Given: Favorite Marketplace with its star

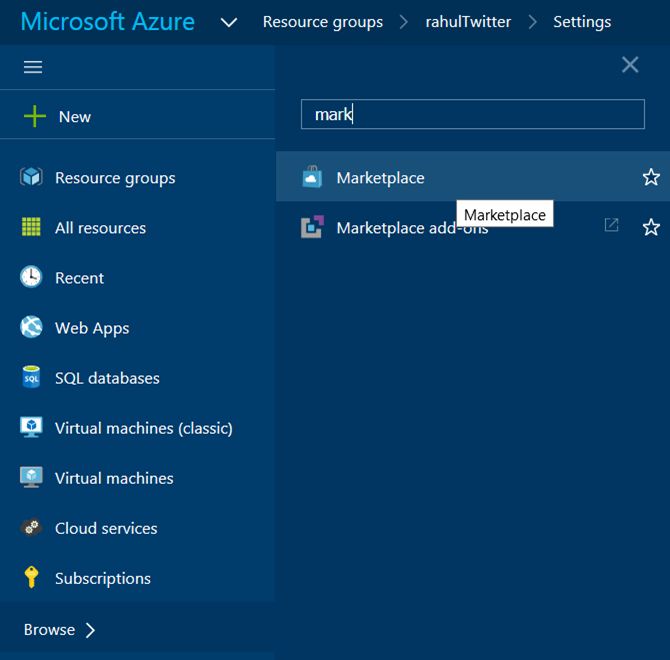Looking at the screenshot, I should click(651, 177).
